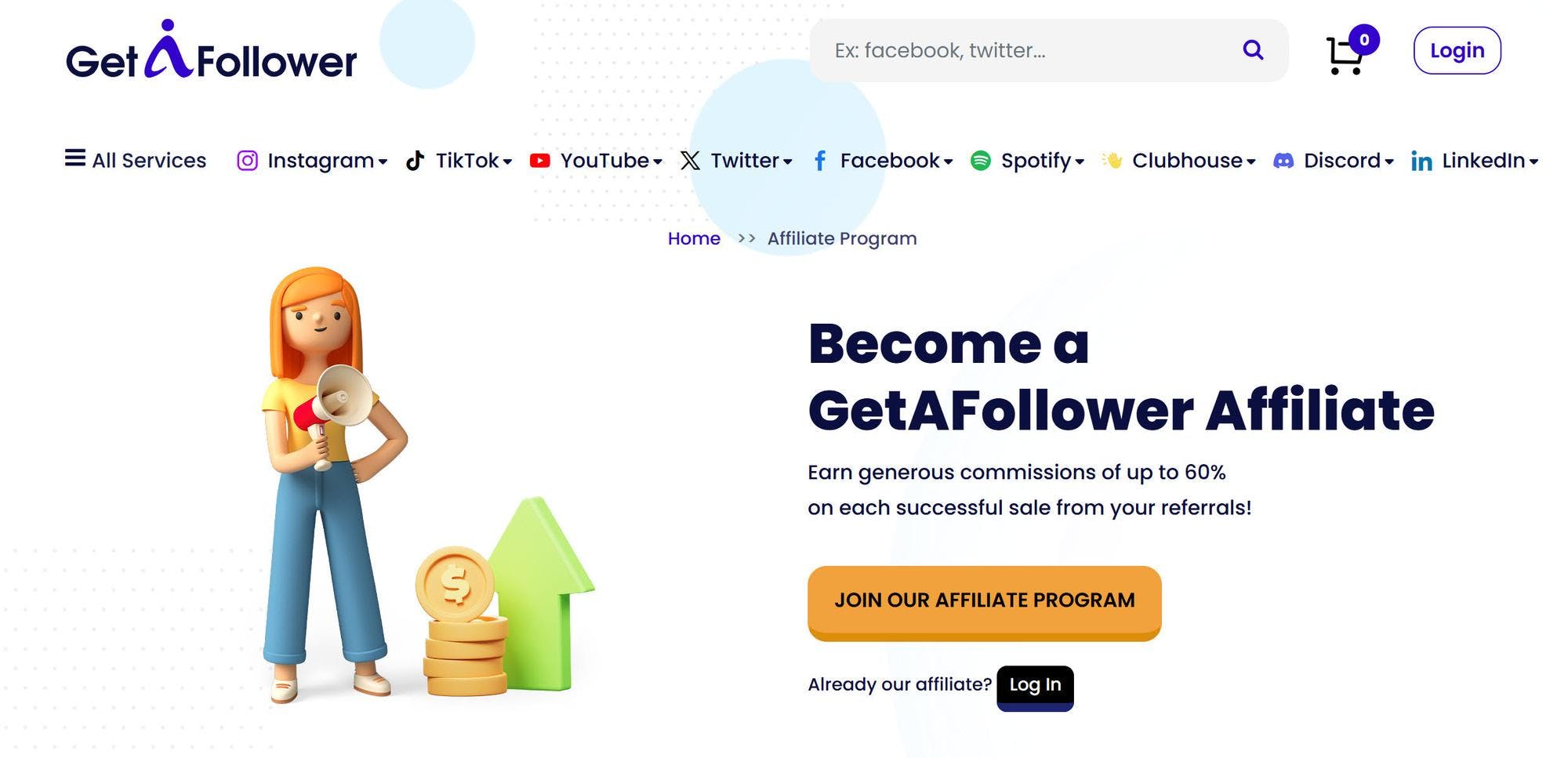The height and width of the screenshot is (758, 1568).
Task: Open the shopping cart icon
Action: (1345, 55)
